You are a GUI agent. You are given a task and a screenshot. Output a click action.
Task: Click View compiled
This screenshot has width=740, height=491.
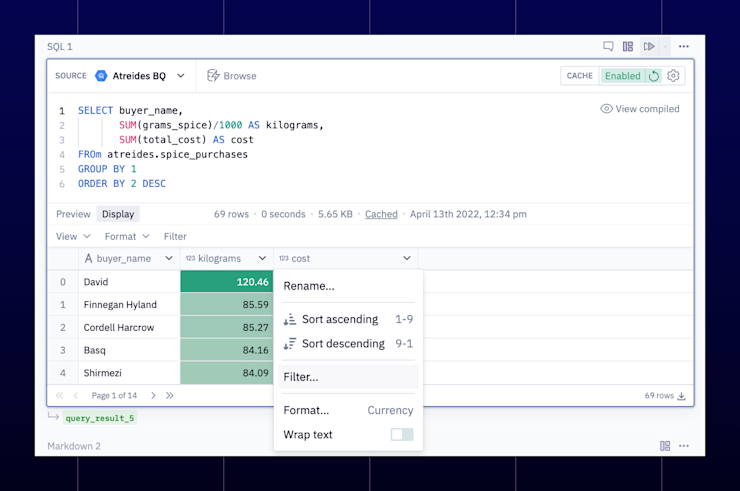(x=639, y=109)
